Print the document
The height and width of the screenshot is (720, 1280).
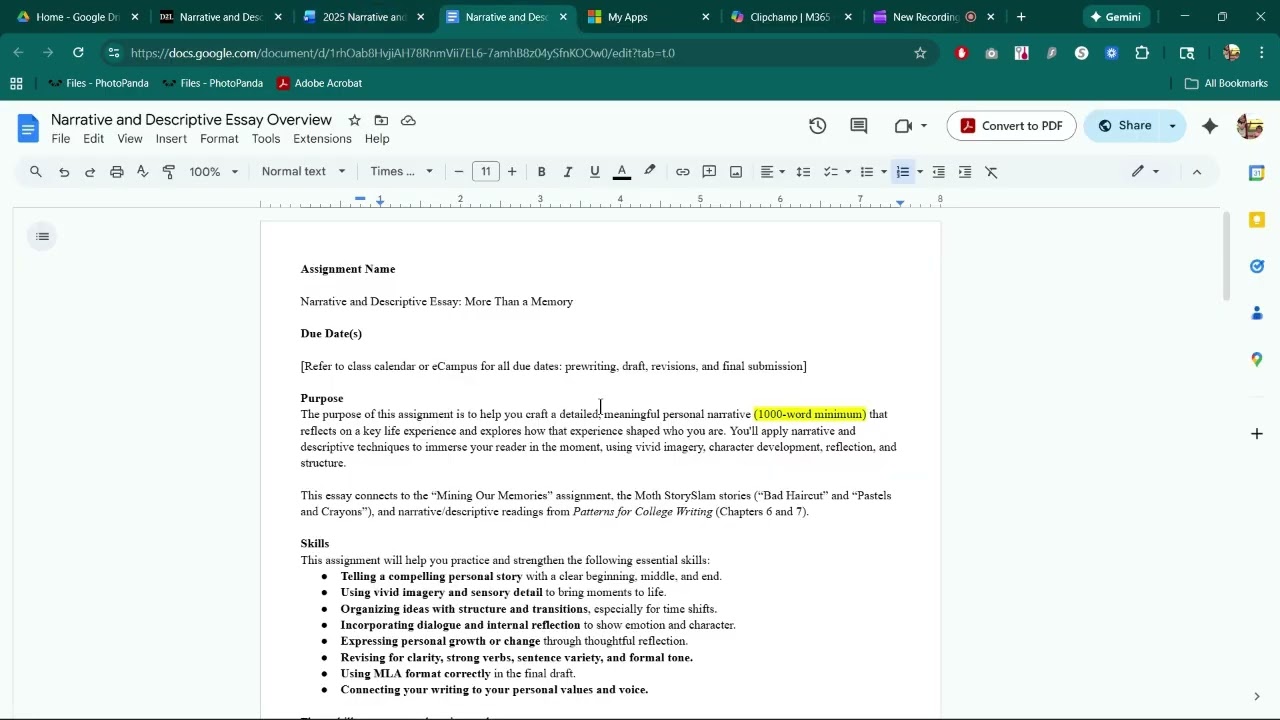pyautogui.click(x=117, y=172)
